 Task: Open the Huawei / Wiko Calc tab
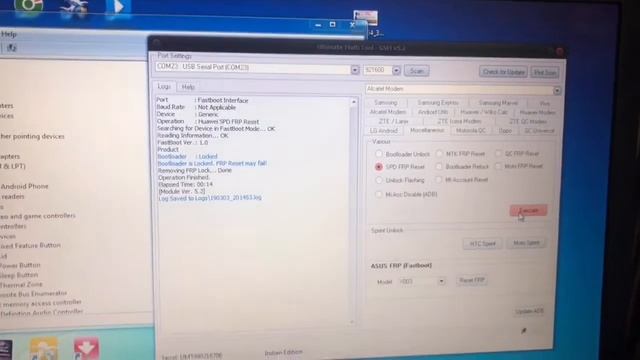click(x=484, y=112)
